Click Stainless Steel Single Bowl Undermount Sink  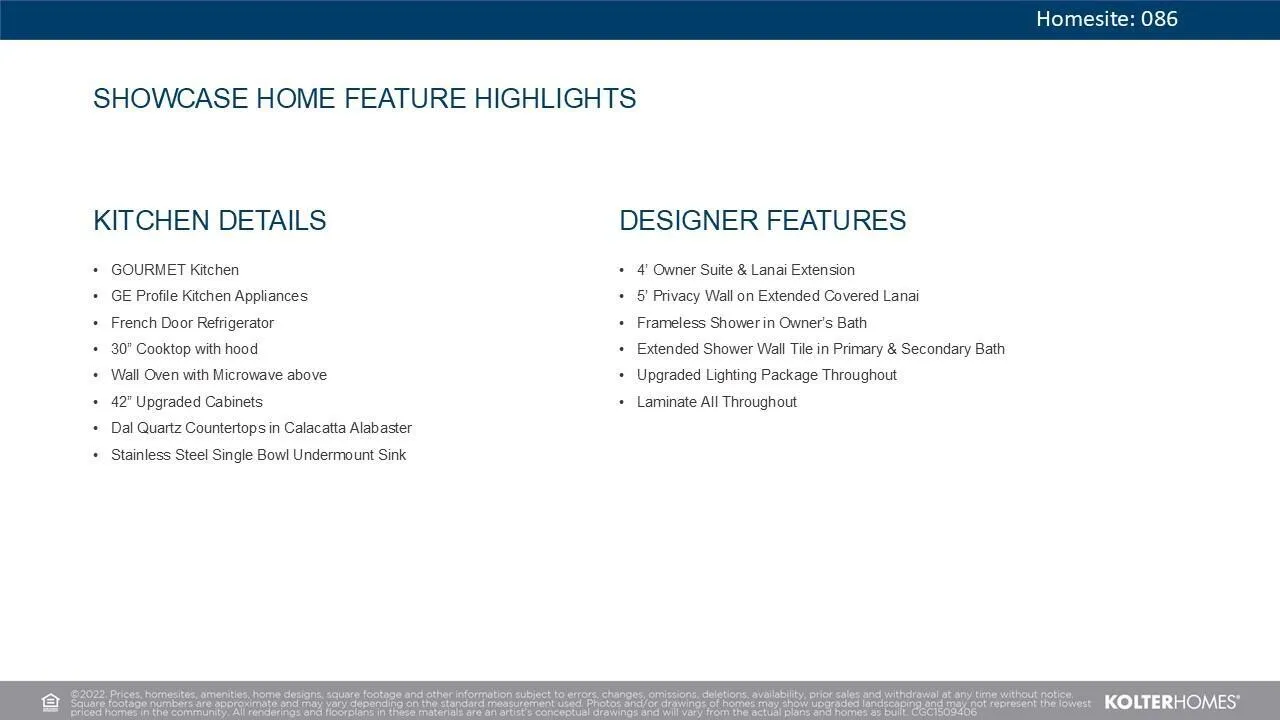(258, 455)
